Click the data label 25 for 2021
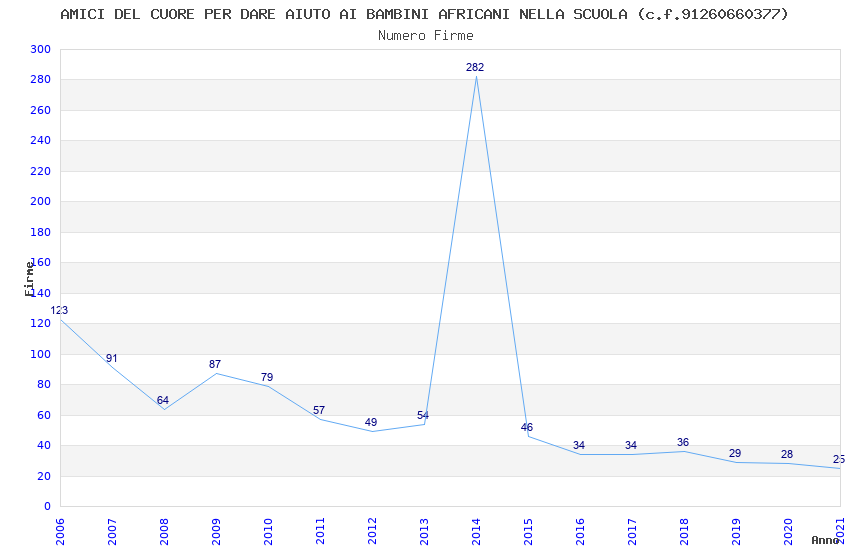The image size is (850, 550). [x=839, y=460]
